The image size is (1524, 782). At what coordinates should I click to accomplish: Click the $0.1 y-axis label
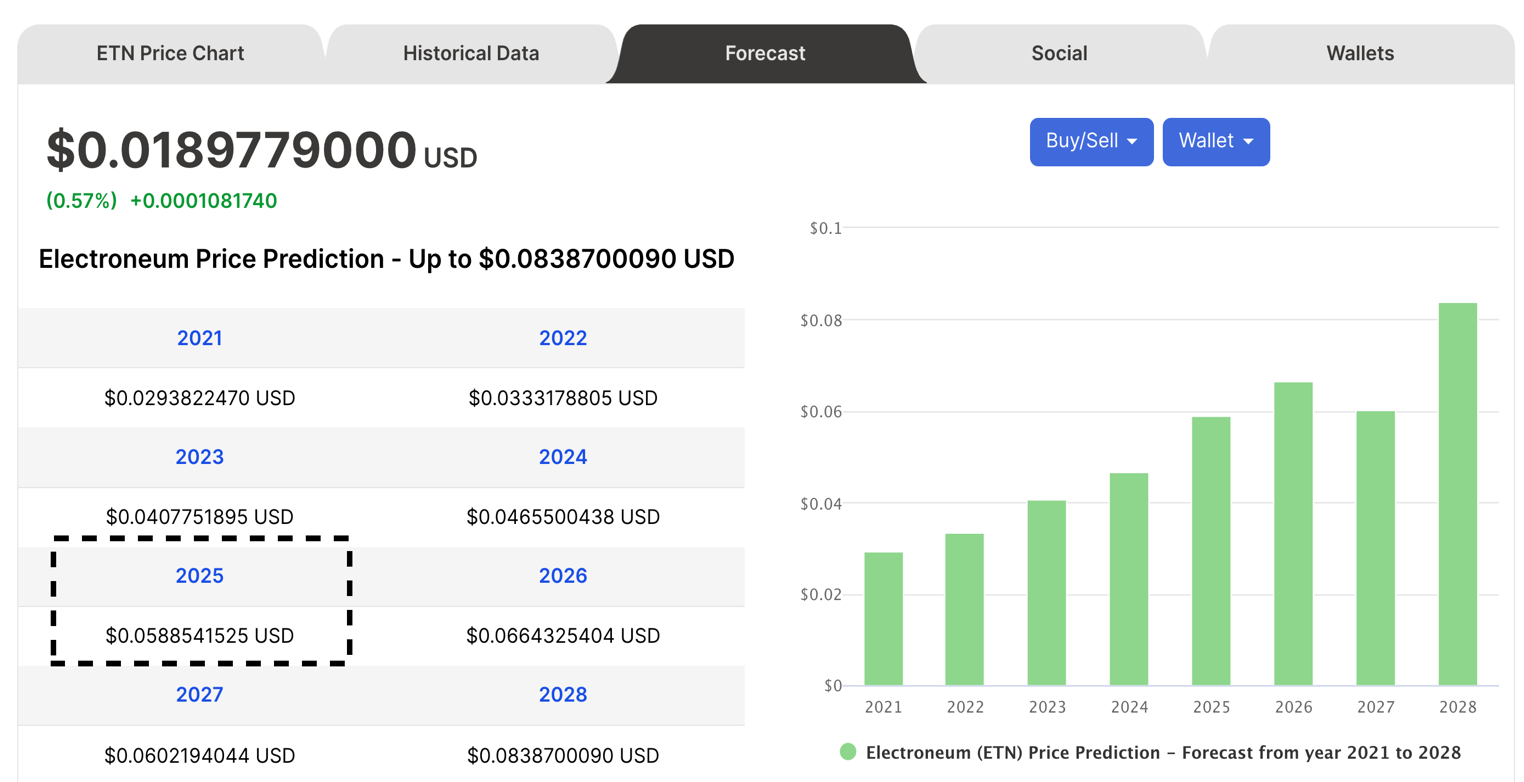pyautogui.click(x=825, y=228)
